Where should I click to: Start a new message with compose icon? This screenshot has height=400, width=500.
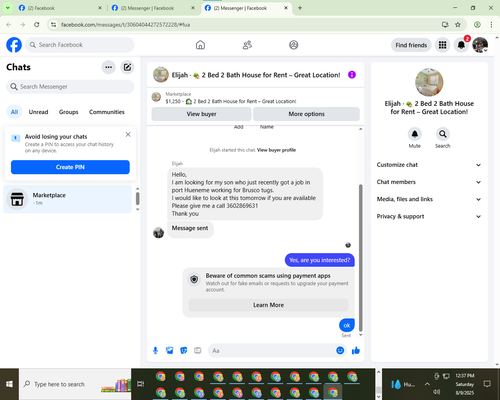click(127, 67)
